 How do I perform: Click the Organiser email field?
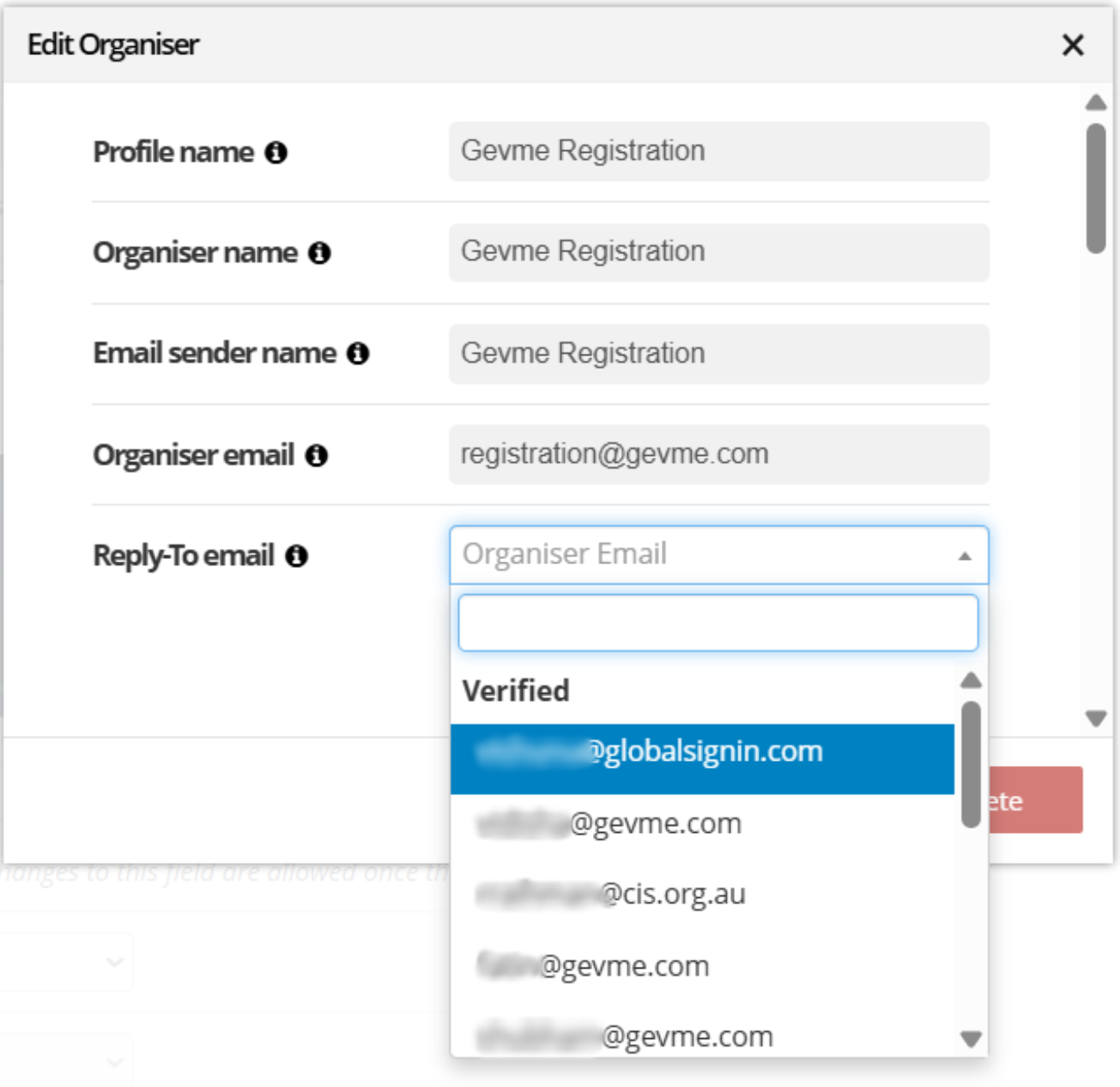pyautogui.click(x=718, y=454)
